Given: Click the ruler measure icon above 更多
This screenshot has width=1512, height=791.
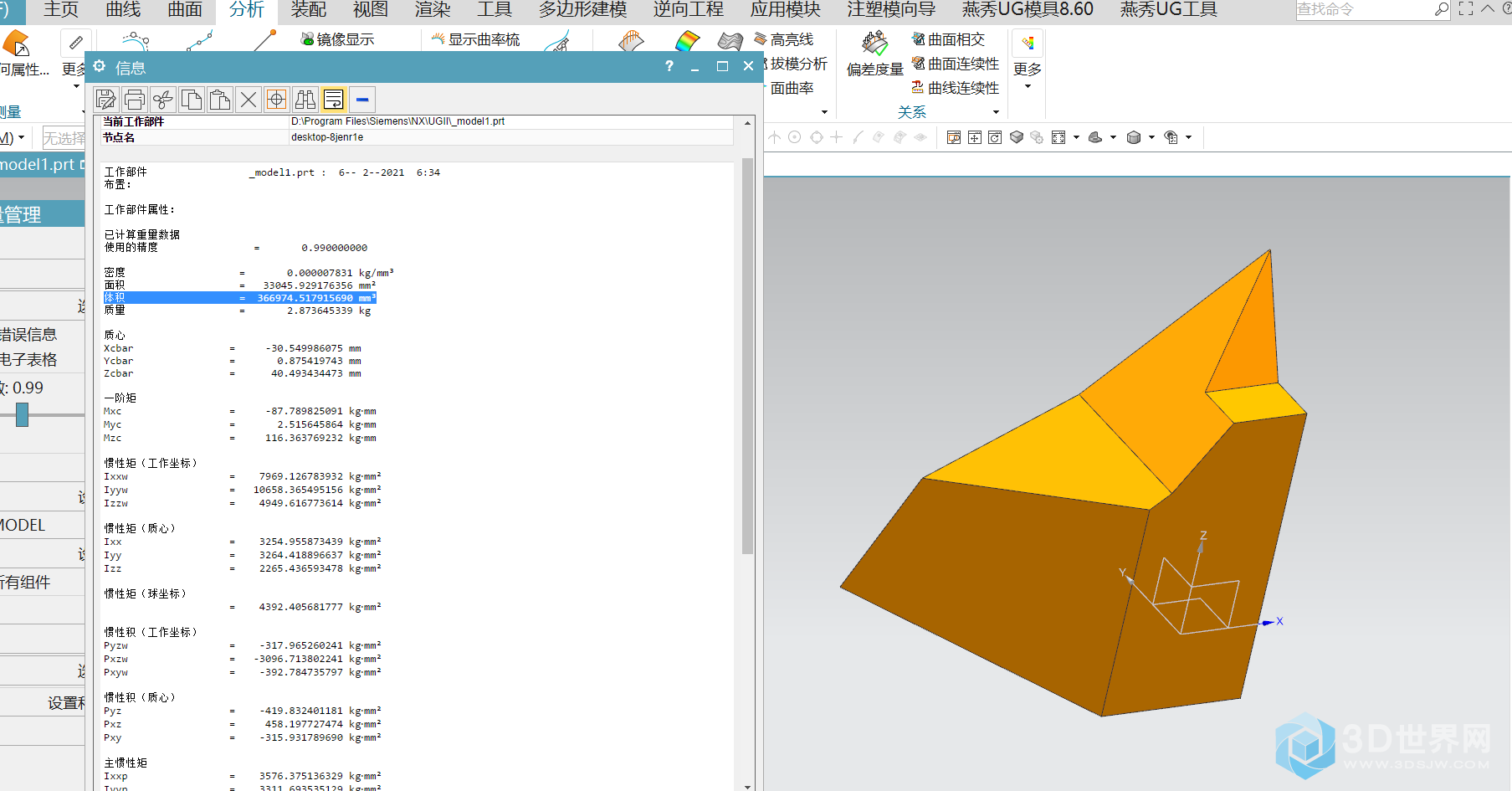Looking at the screenshot, I should (x=75, y=43).
